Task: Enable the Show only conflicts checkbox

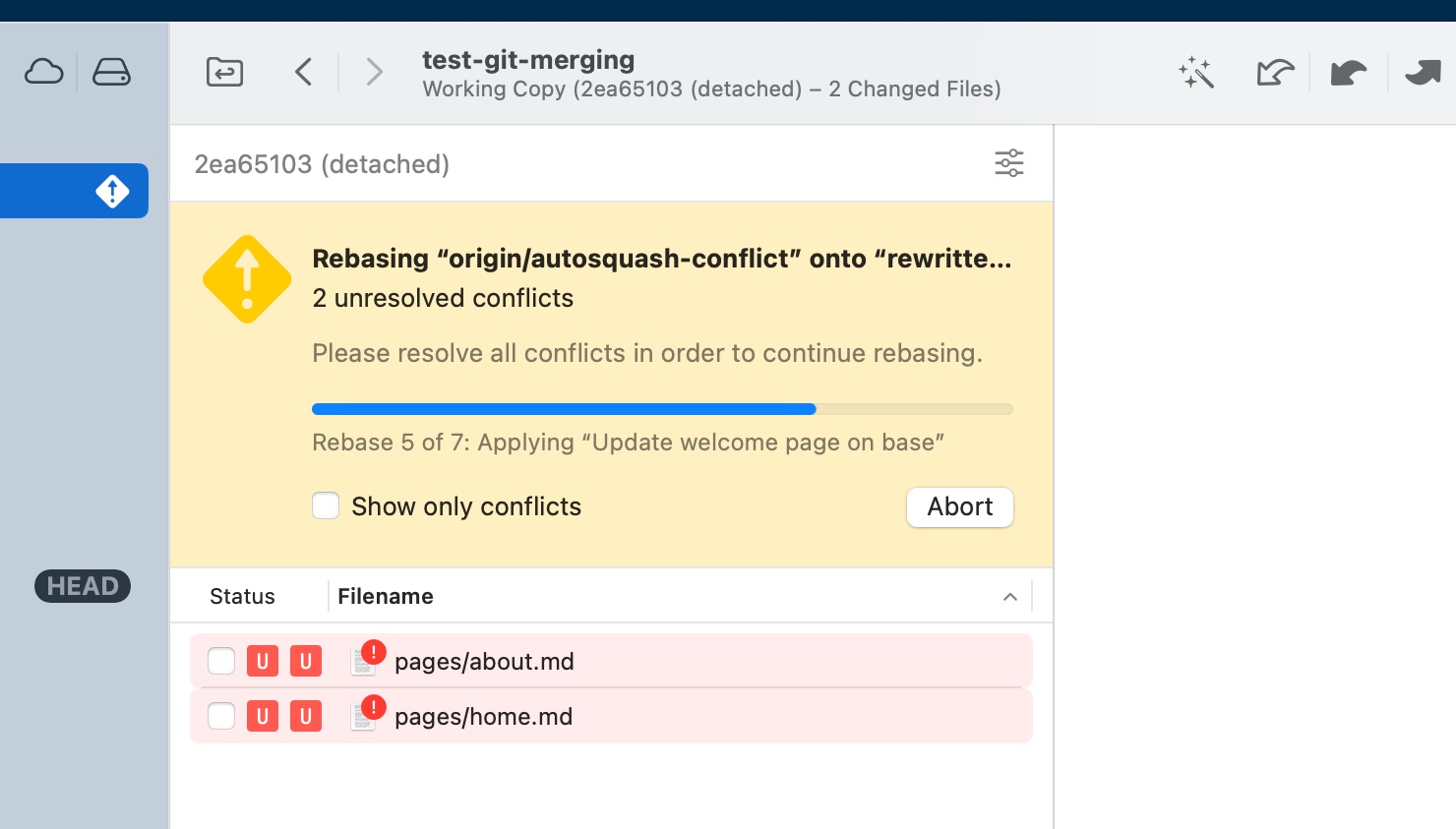Action: pos(326,505)
